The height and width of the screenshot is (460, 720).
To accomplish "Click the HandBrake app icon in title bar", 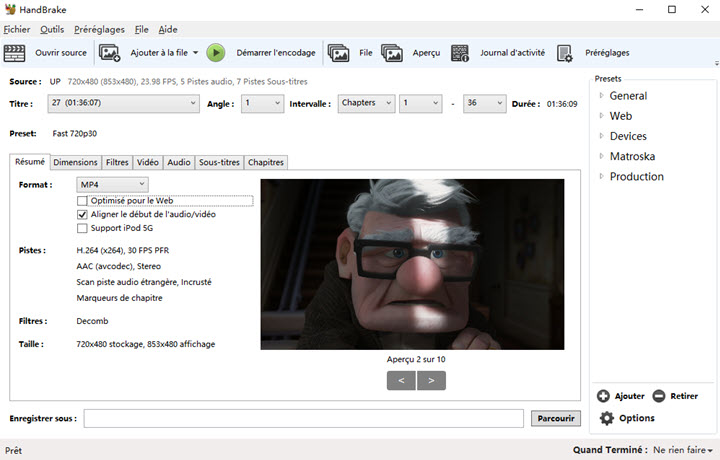I will [10, 9].
